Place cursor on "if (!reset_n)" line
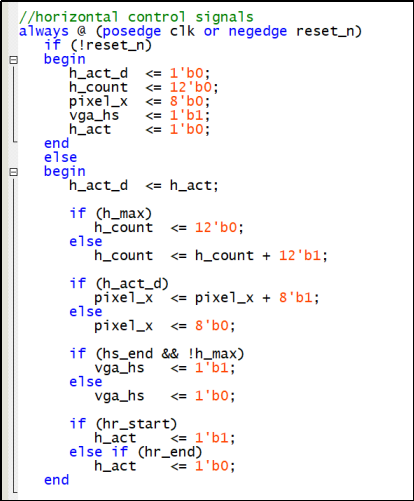 [x=98, y=45]
